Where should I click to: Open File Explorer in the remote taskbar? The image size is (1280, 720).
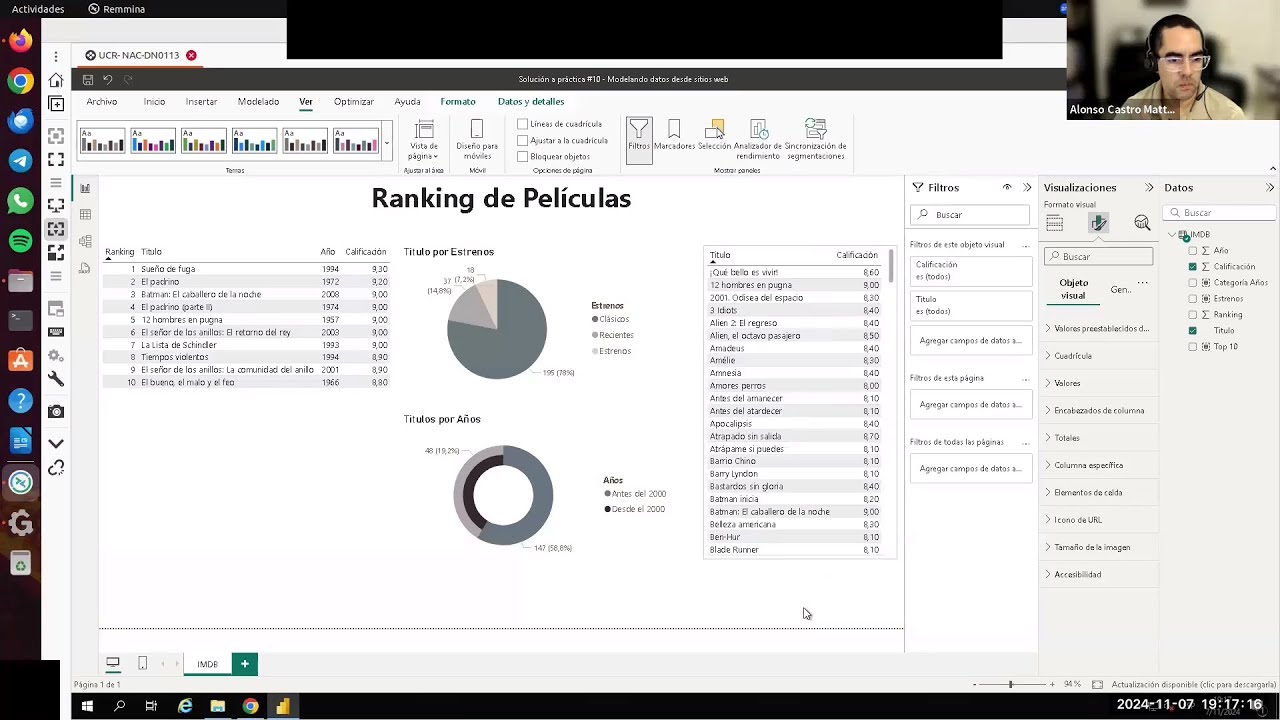click(x=217, y=706)
